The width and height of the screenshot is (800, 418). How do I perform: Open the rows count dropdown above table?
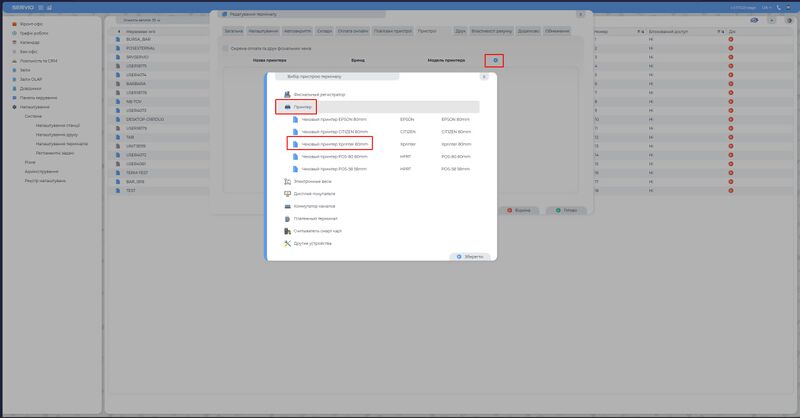(x=142, y=20)
